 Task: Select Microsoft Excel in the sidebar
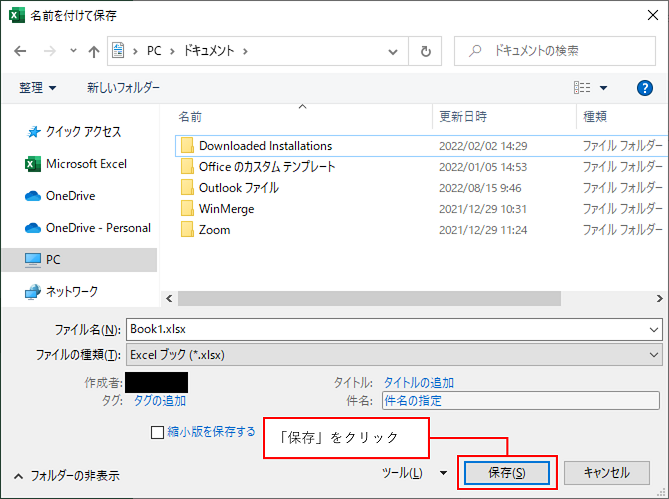pos(76,164)
